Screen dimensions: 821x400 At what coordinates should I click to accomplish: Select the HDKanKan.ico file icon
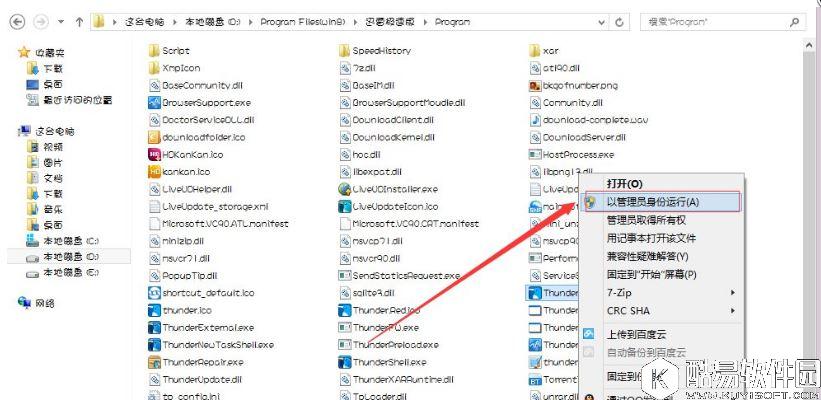[154, 154]
